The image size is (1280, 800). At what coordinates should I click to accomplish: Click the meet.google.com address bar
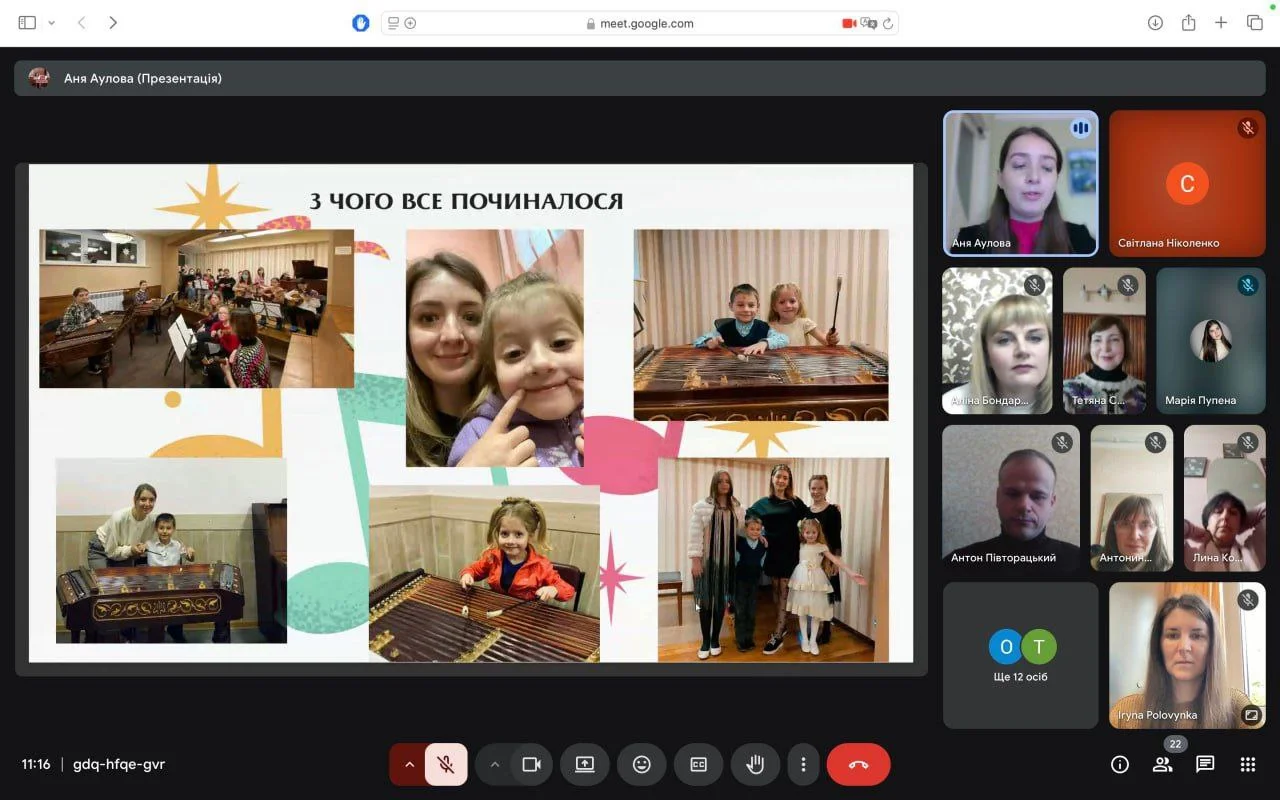(x=640, y=23)
